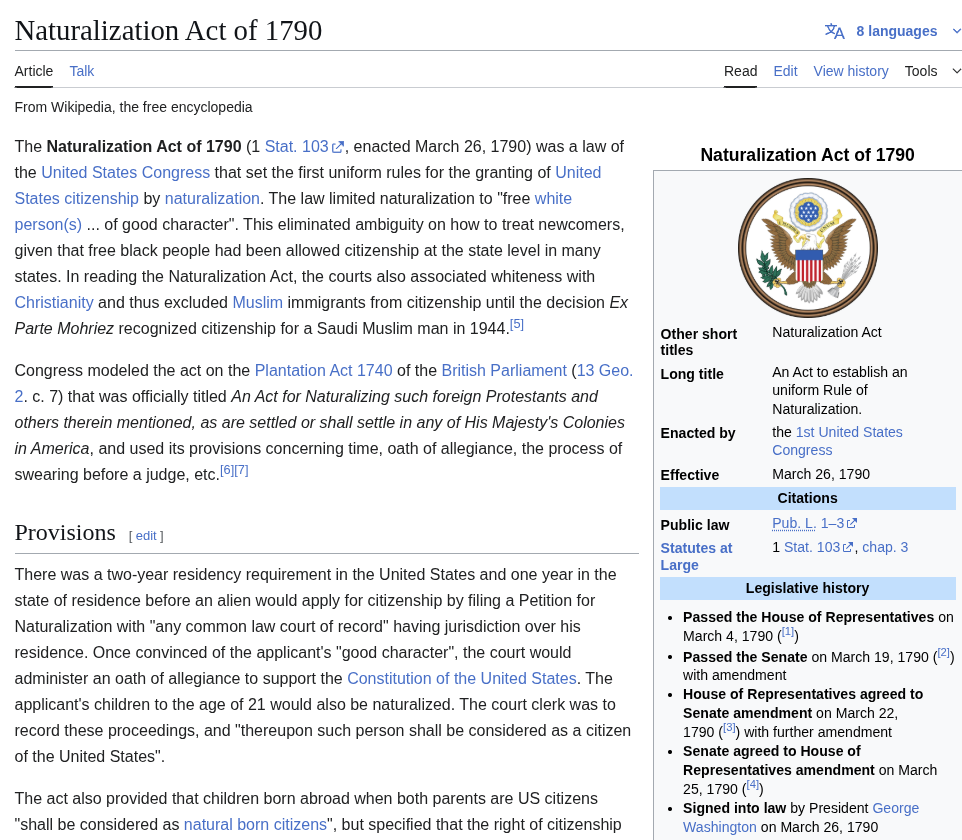Viewport: 962px width, 840px height.
Task: Open the chap. 3 link
Action: coord(885,547)
